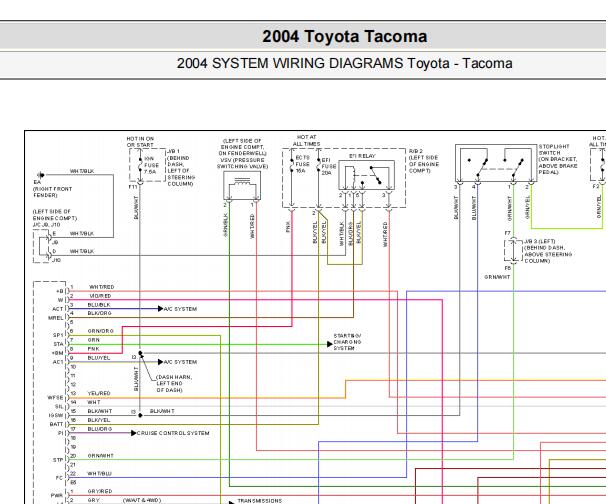Click the "F11" terminal label under IGN fuse
The image size is (606, 504).
tap(133, 187)
